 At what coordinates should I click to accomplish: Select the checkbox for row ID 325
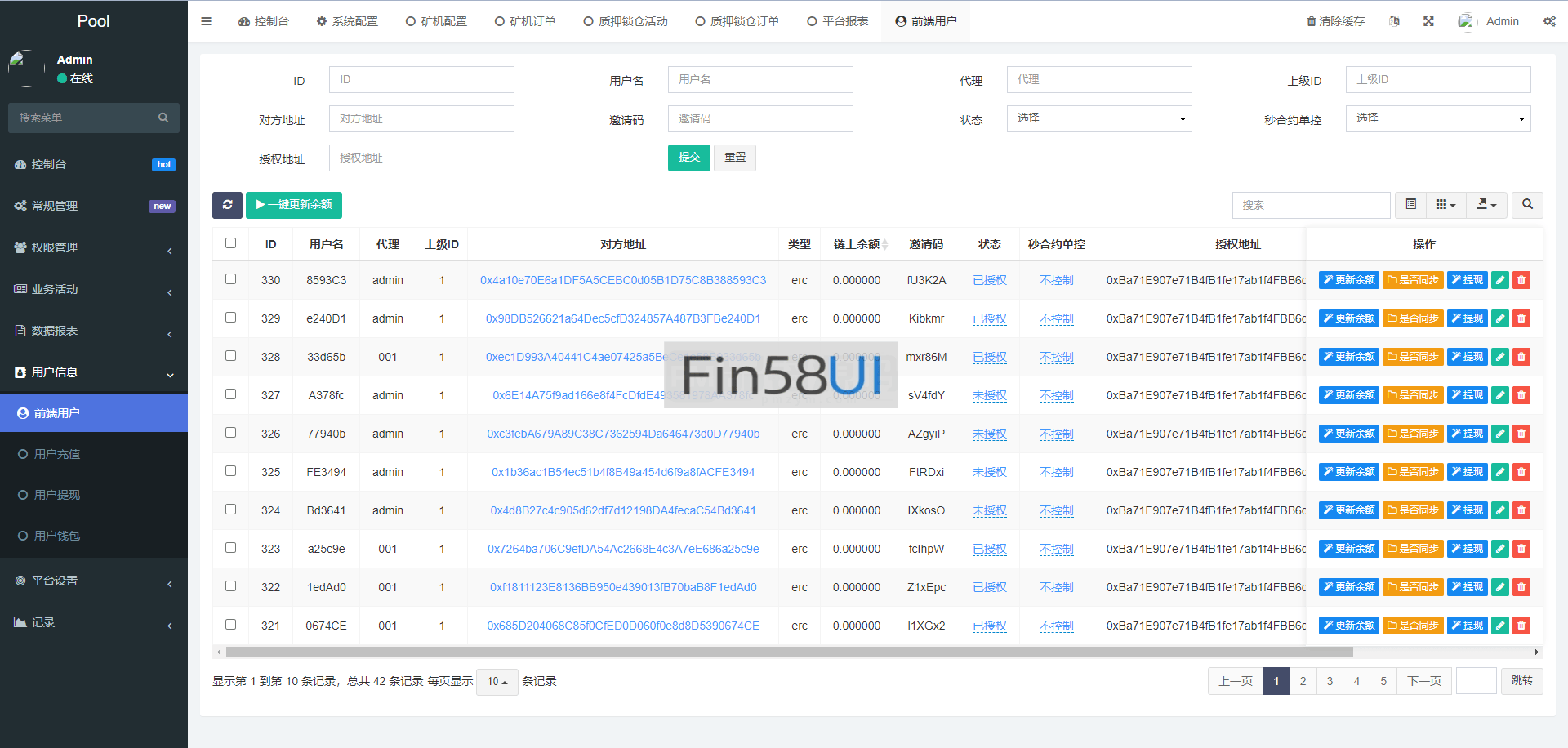(230, 471)
